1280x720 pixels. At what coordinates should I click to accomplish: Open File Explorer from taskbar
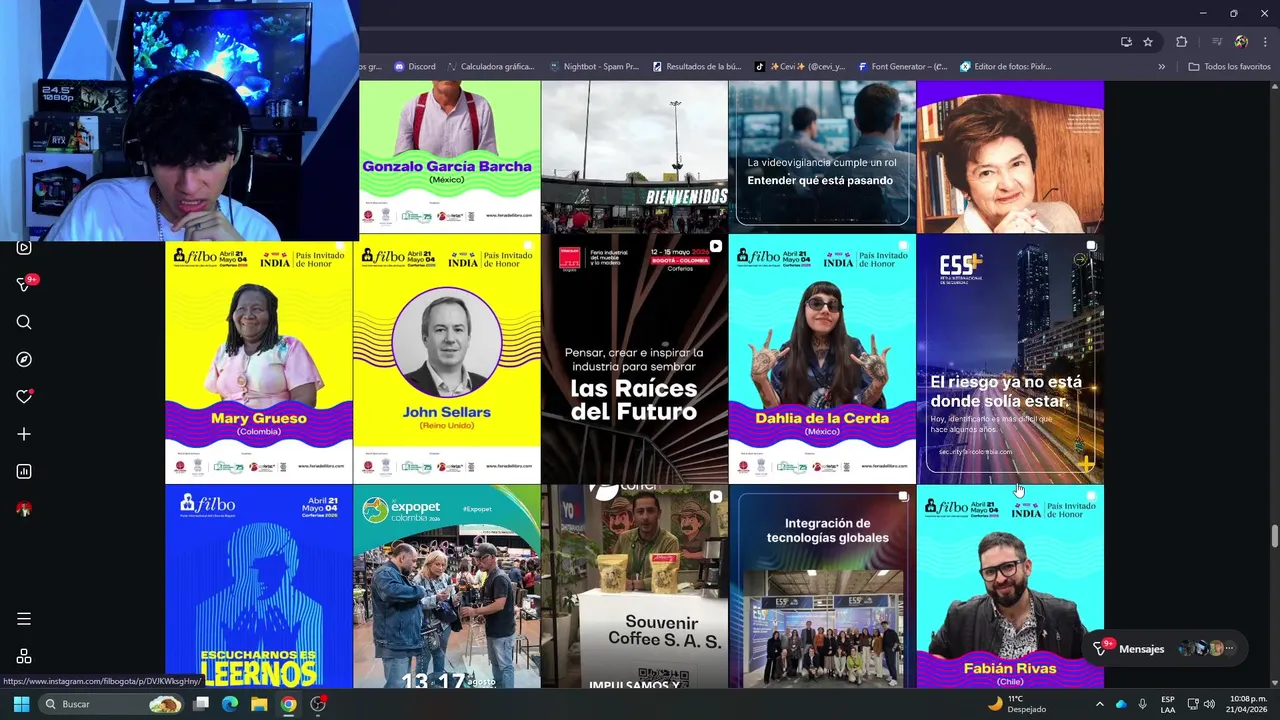click(x=259, y=704)
